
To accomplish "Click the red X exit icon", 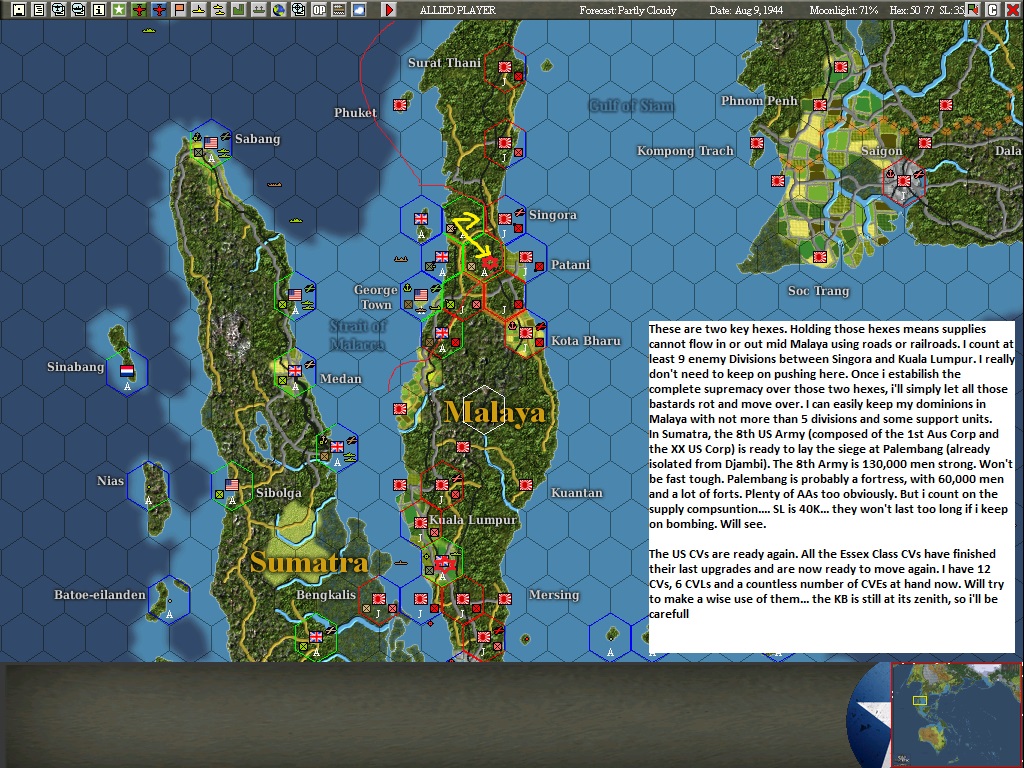I will pos(1012,10).
